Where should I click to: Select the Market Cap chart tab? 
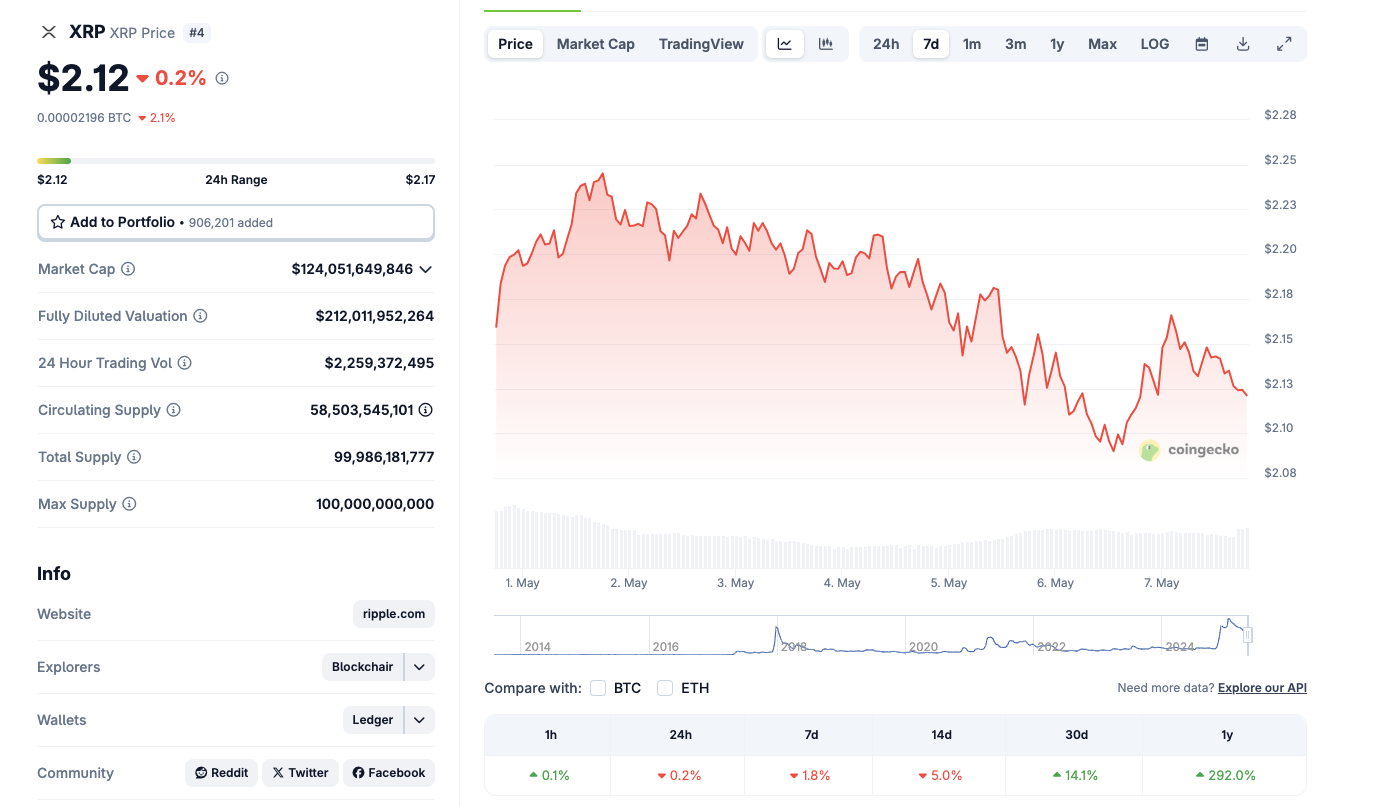(596, 44)
